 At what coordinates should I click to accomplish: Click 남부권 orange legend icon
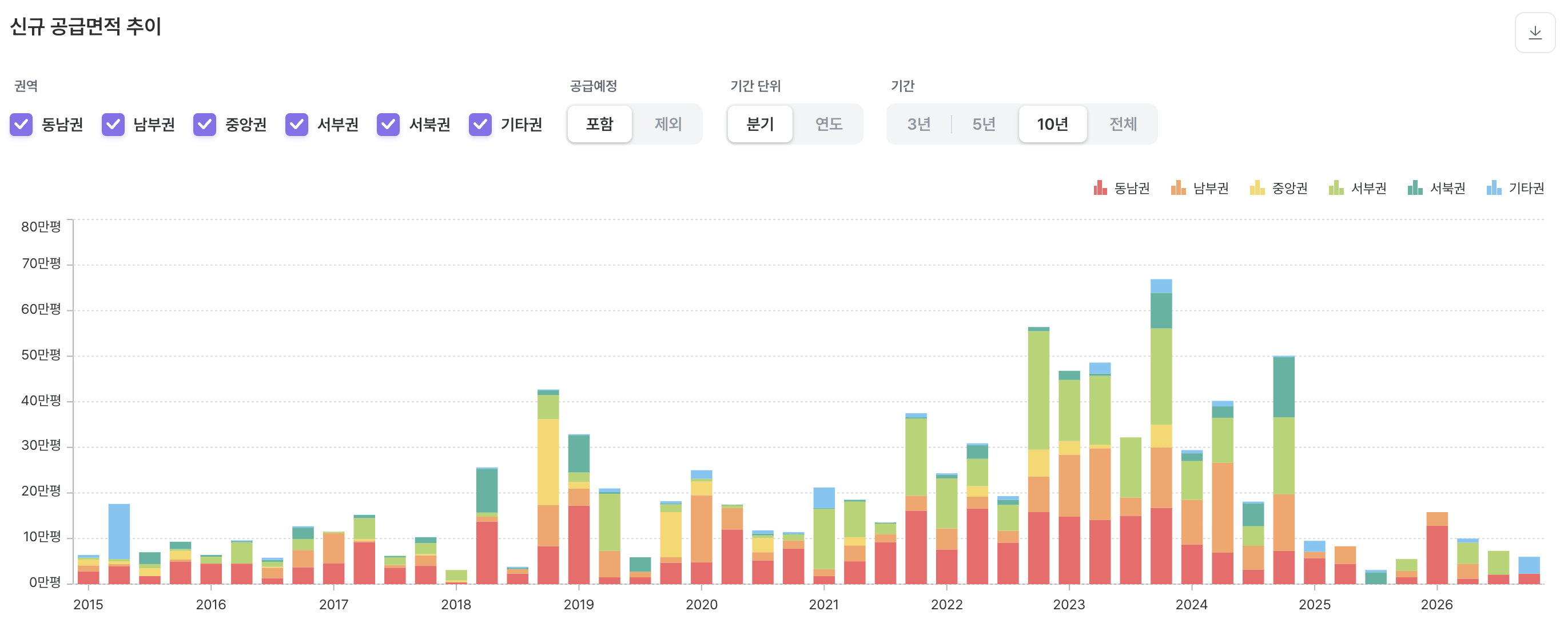pyautogui.click(x=1178, y=188)
